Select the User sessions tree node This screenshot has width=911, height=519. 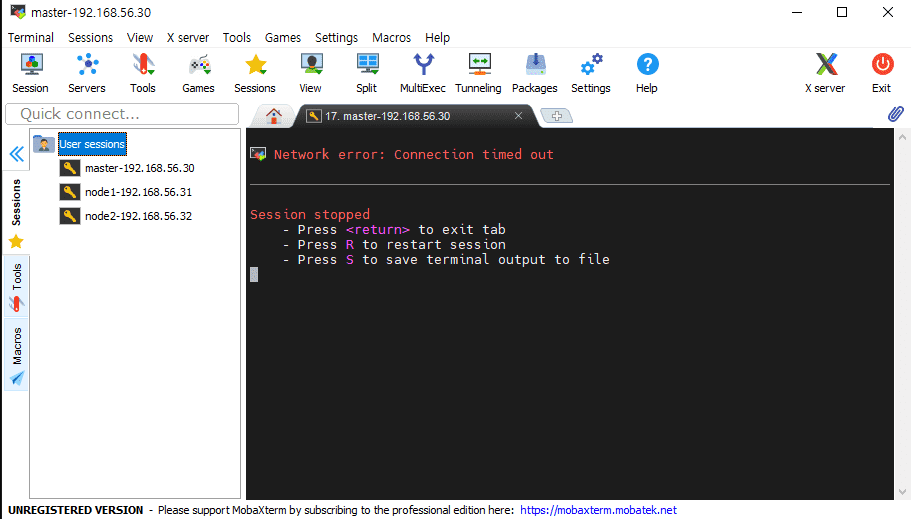[x=92, y=144]
